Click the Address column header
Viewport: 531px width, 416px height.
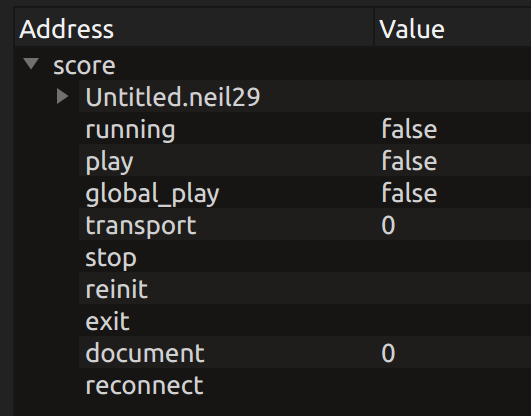pos(194,28)
